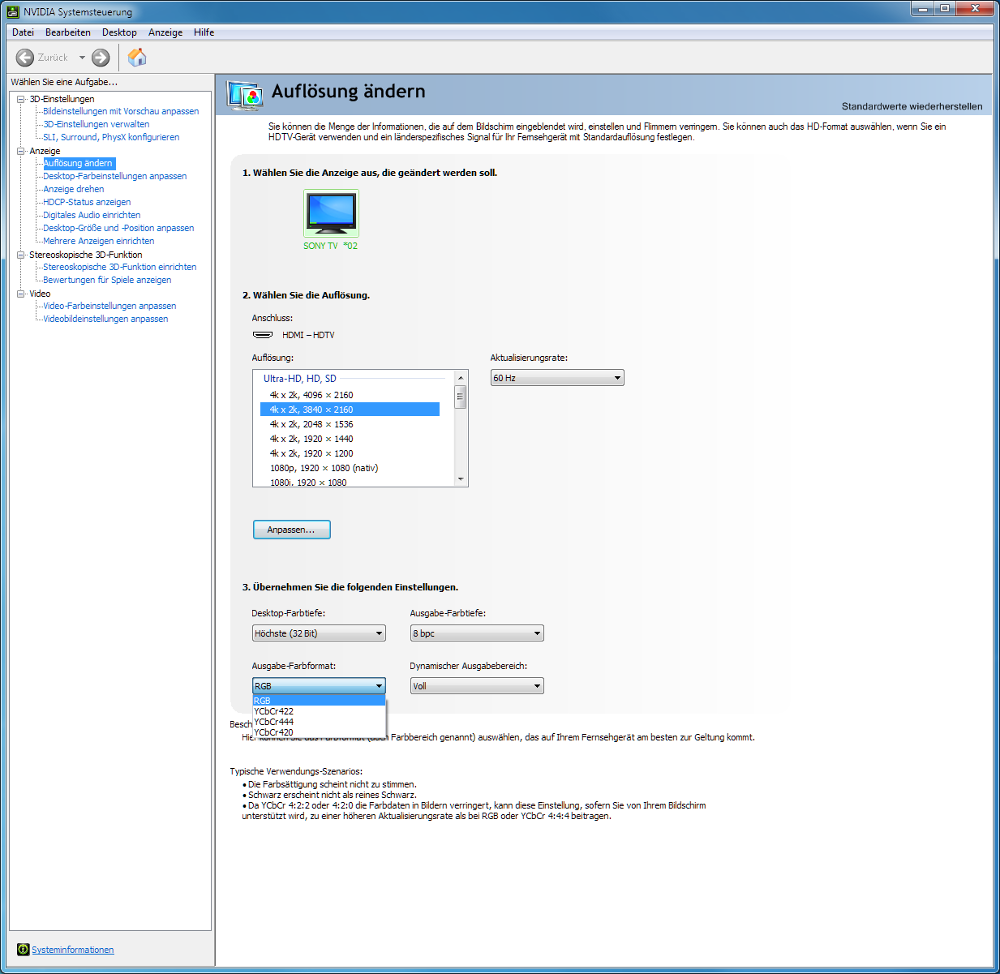Open the Ausgabe-Farbtiefe 8 bpc dropdown
Image resolution: width=1000 pixels, height=974 pixels.
click(477, 633)
